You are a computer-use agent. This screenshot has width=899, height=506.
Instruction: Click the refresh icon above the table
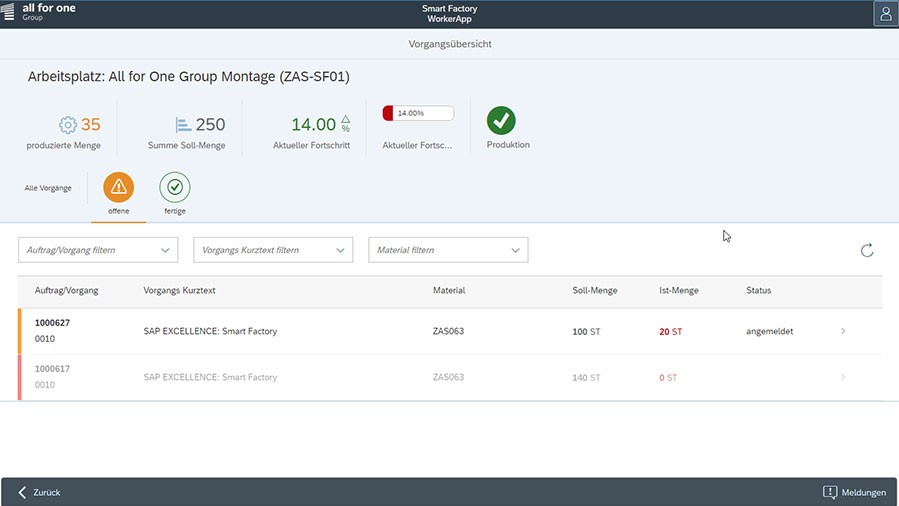[867, 250]
